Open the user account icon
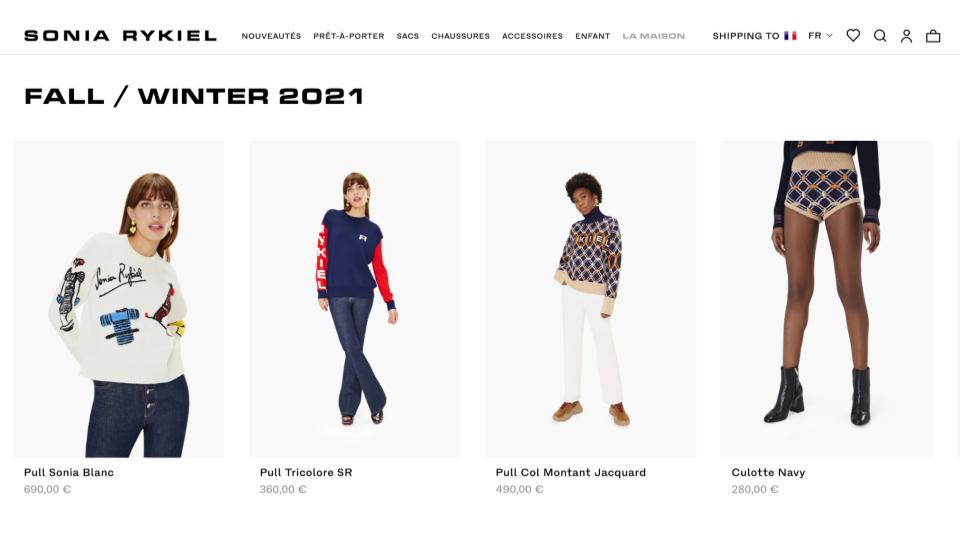The width and height of the screenshot is (960, 540). [x=906, y=36]
